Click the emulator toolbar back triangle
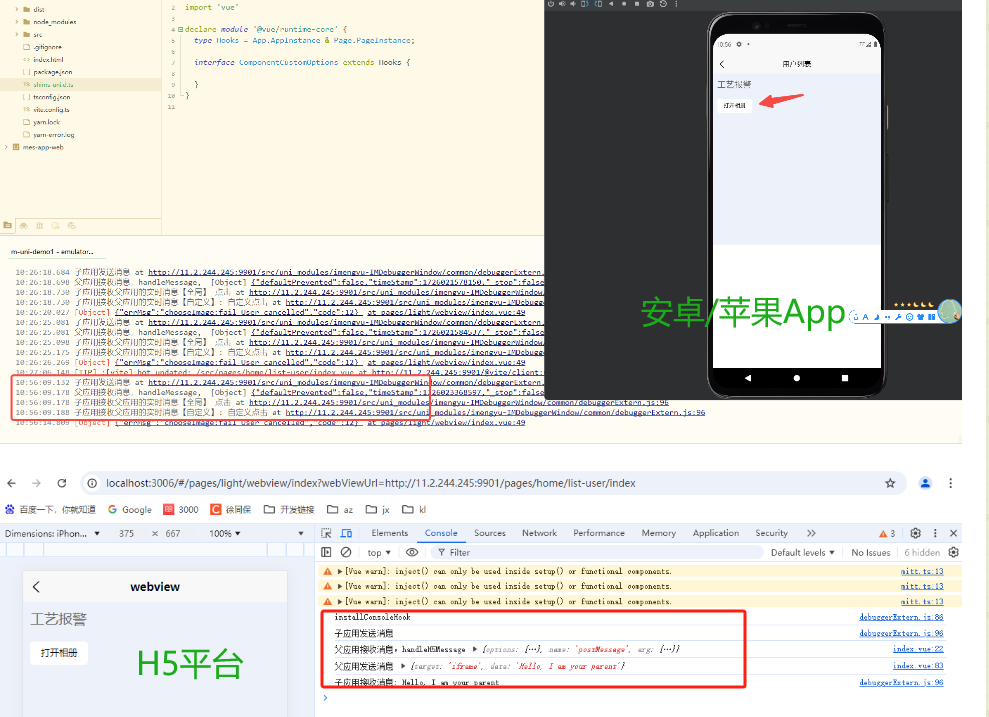The width and height of the screenshot is (989, 717). coord(611,4)
